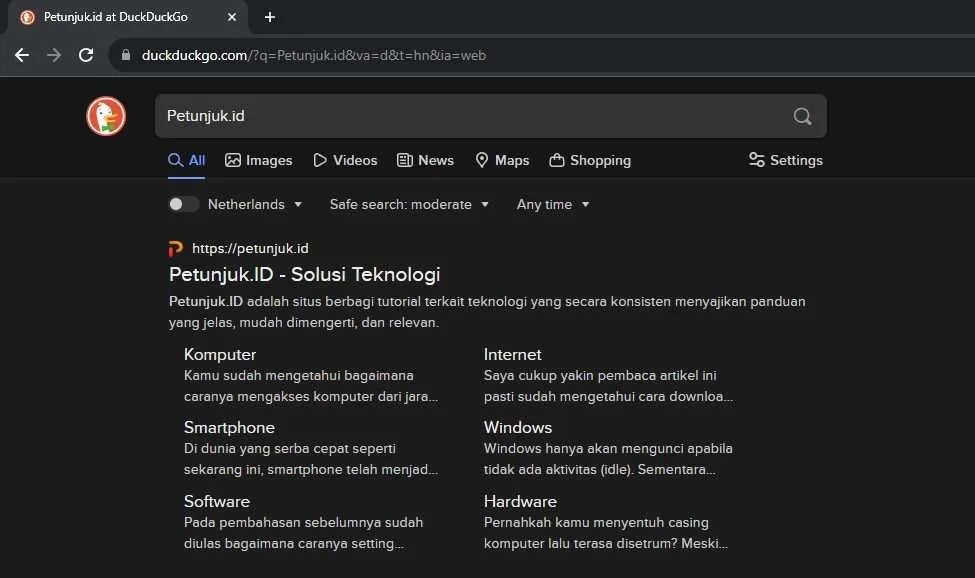Click the padlock site info icon
This screenshot has height=578, width=975.
coord(126,55)
